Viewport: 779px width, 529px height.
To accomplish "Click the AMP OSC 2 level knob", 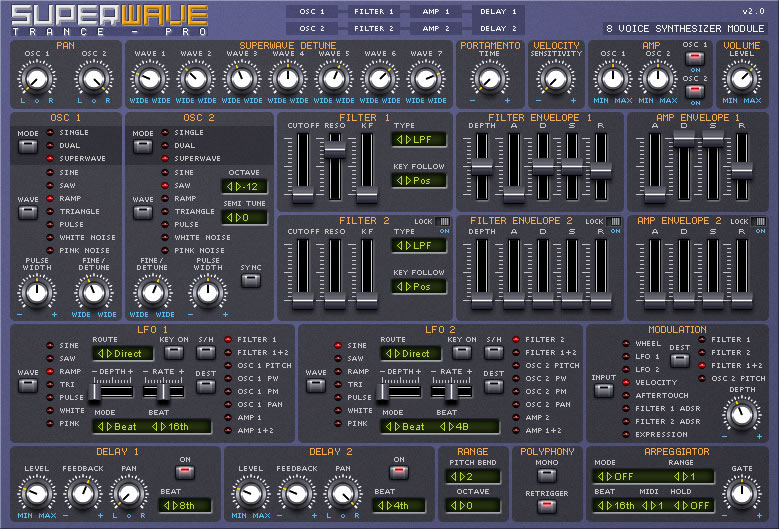I will pyautogui.click(x=658, y=79).
